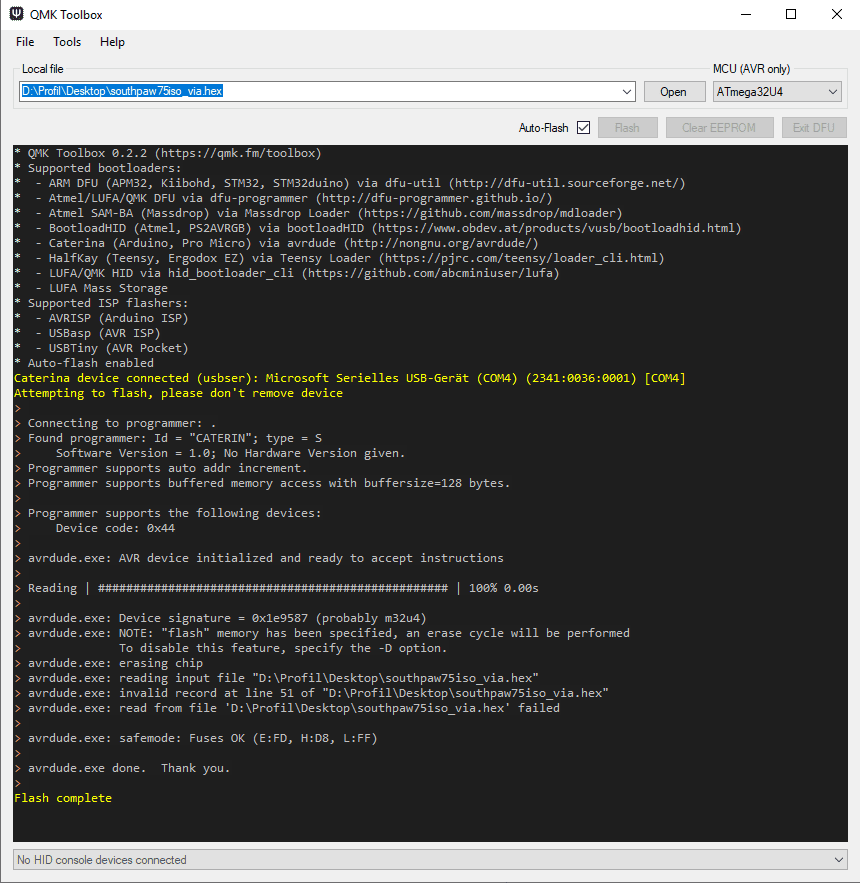This screenshot has height=883, width=860.
Task: Open the Tools menu
Action: [67, 42]
